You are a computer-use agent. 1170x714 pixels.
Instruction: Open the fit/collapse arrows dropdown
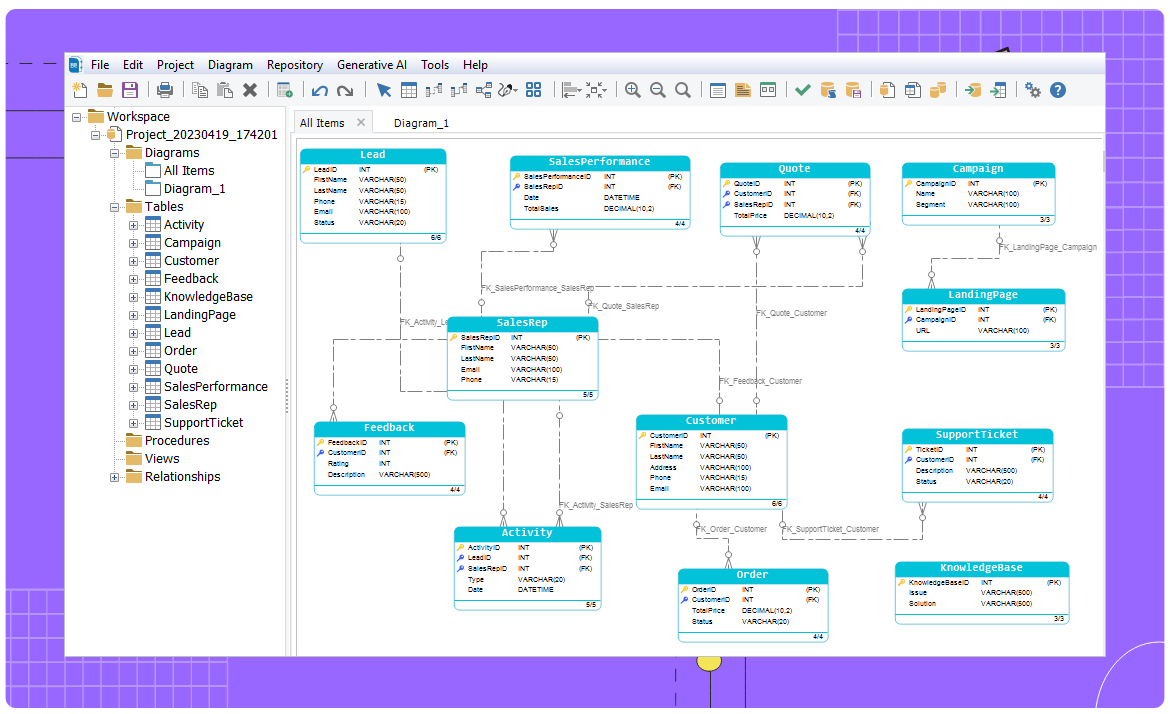(605, 91)
